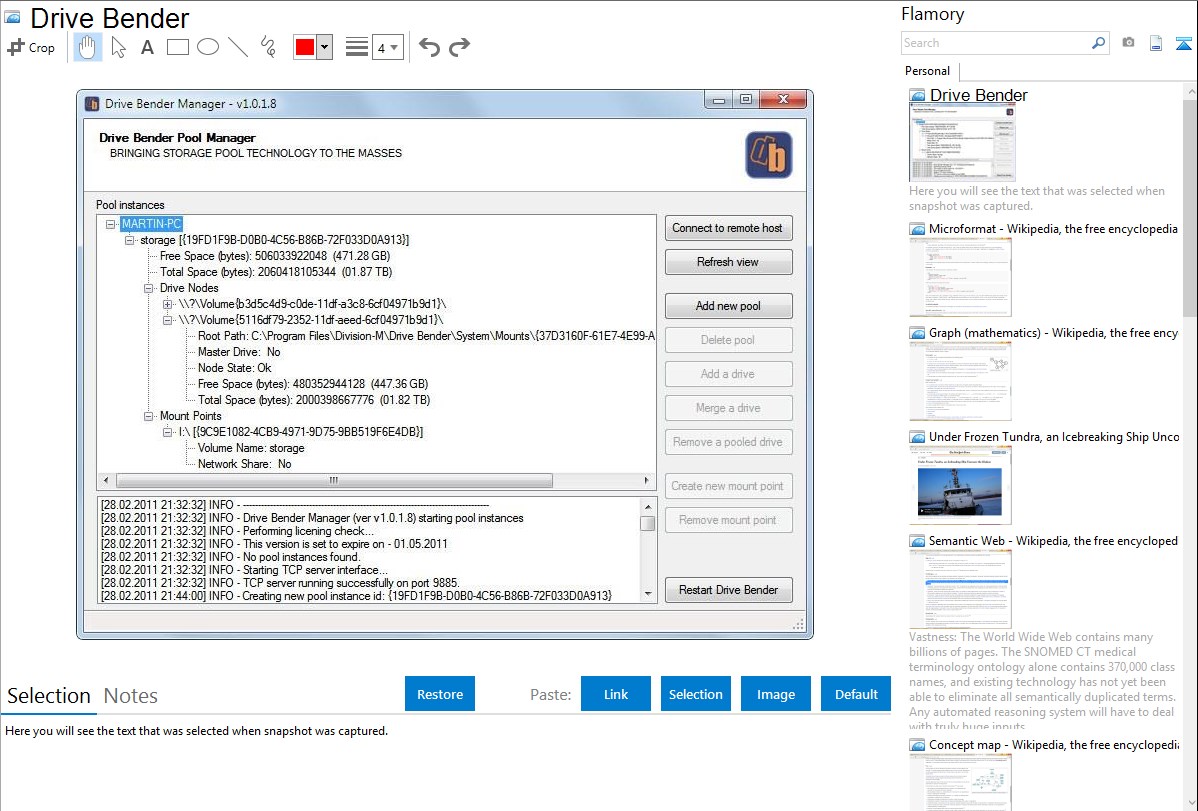Expand the Volume b3d5c4d9 node
1198x811 pixels.
(x=167, y=304)
